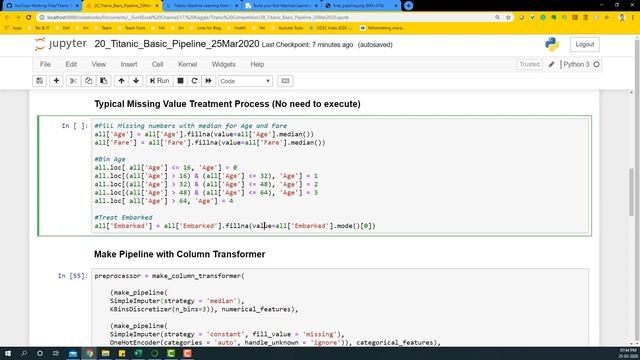640x360 pixels.
Task: Click the Last Checkpoint: 7 minutes ago text
Action: 307,45
